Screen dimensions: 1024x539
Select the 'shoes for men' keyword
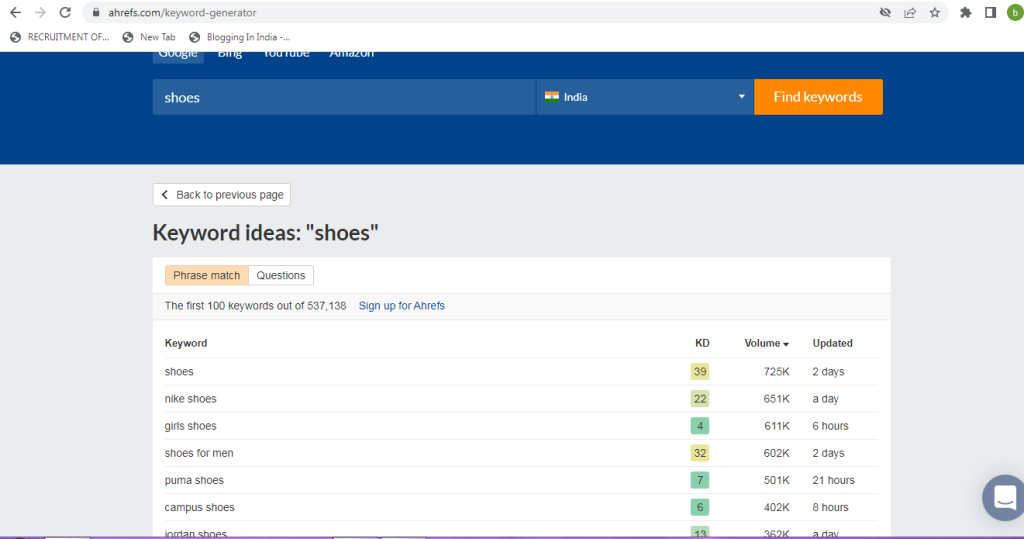[x=199, y=453]
